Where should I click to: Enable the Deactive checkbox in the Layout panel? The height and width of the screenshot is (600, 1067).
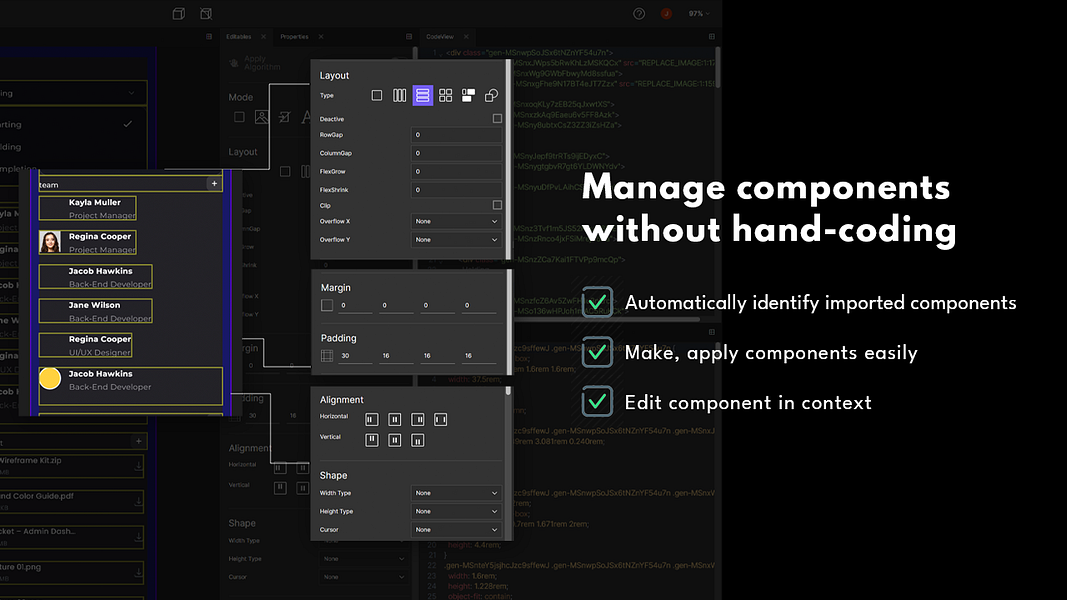pyautogui.click(x=497, y=118)
